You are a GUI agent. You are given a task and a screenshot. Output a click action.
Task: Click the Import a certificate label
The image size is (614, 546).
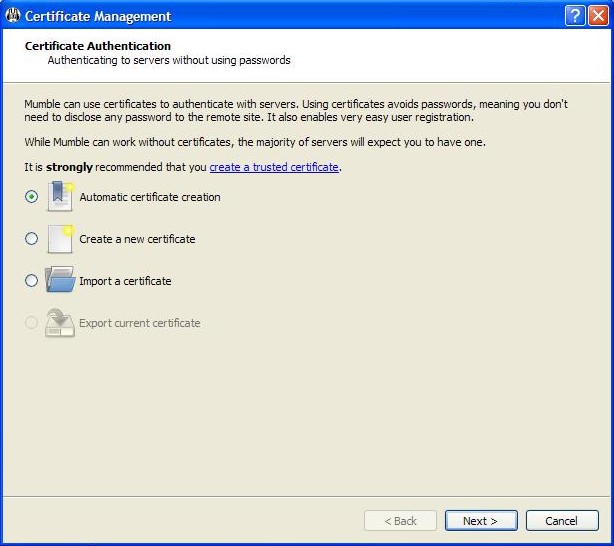point(125,281)
